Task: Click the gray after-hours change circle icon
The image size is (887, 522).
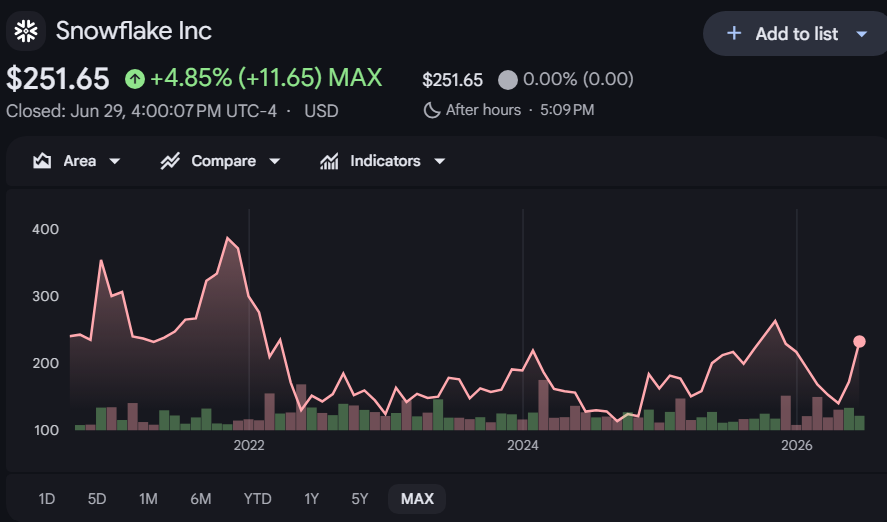Action: tap(507, 80)
